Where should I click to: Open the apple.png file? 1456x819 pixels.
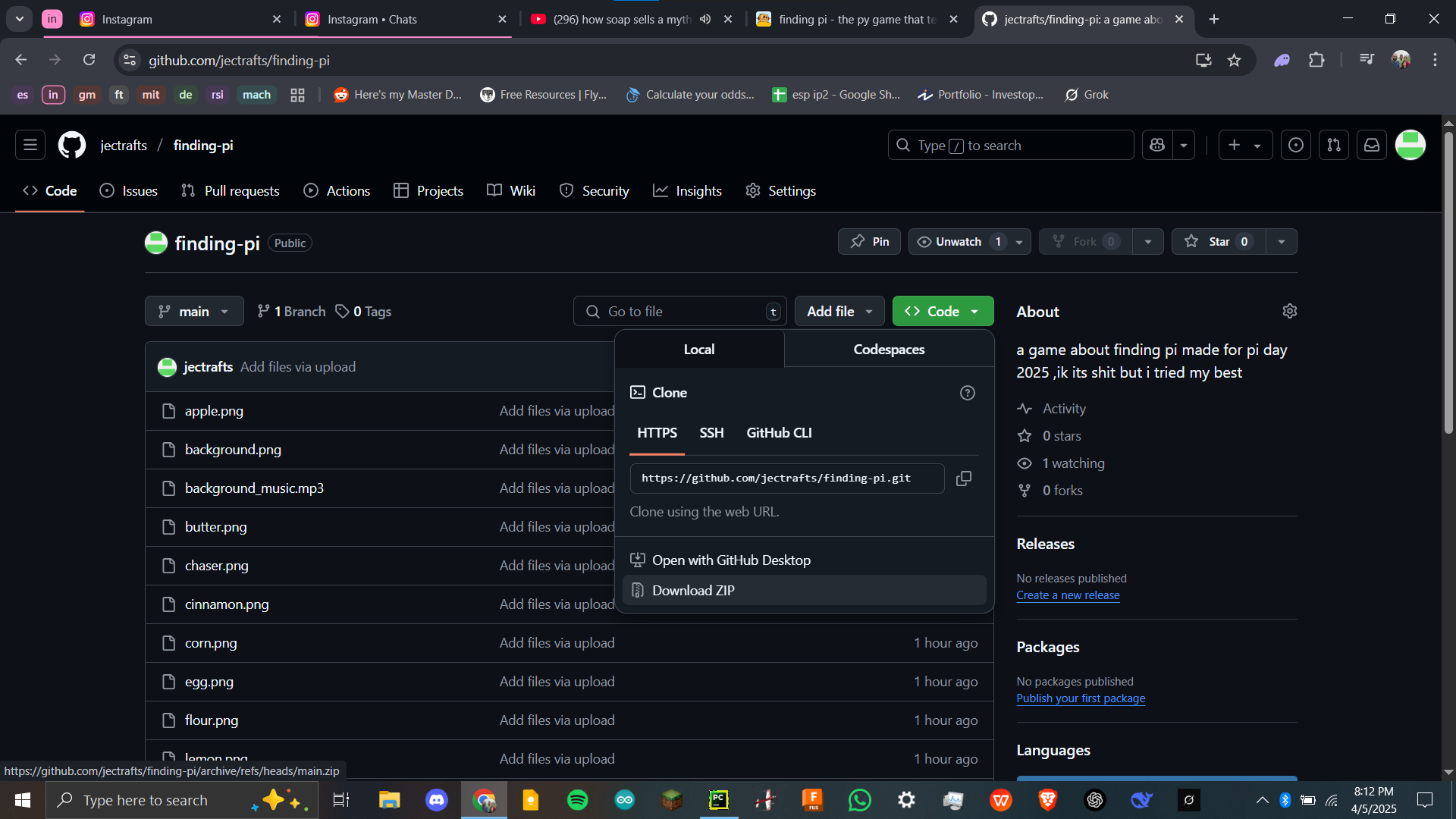[214, 411]
